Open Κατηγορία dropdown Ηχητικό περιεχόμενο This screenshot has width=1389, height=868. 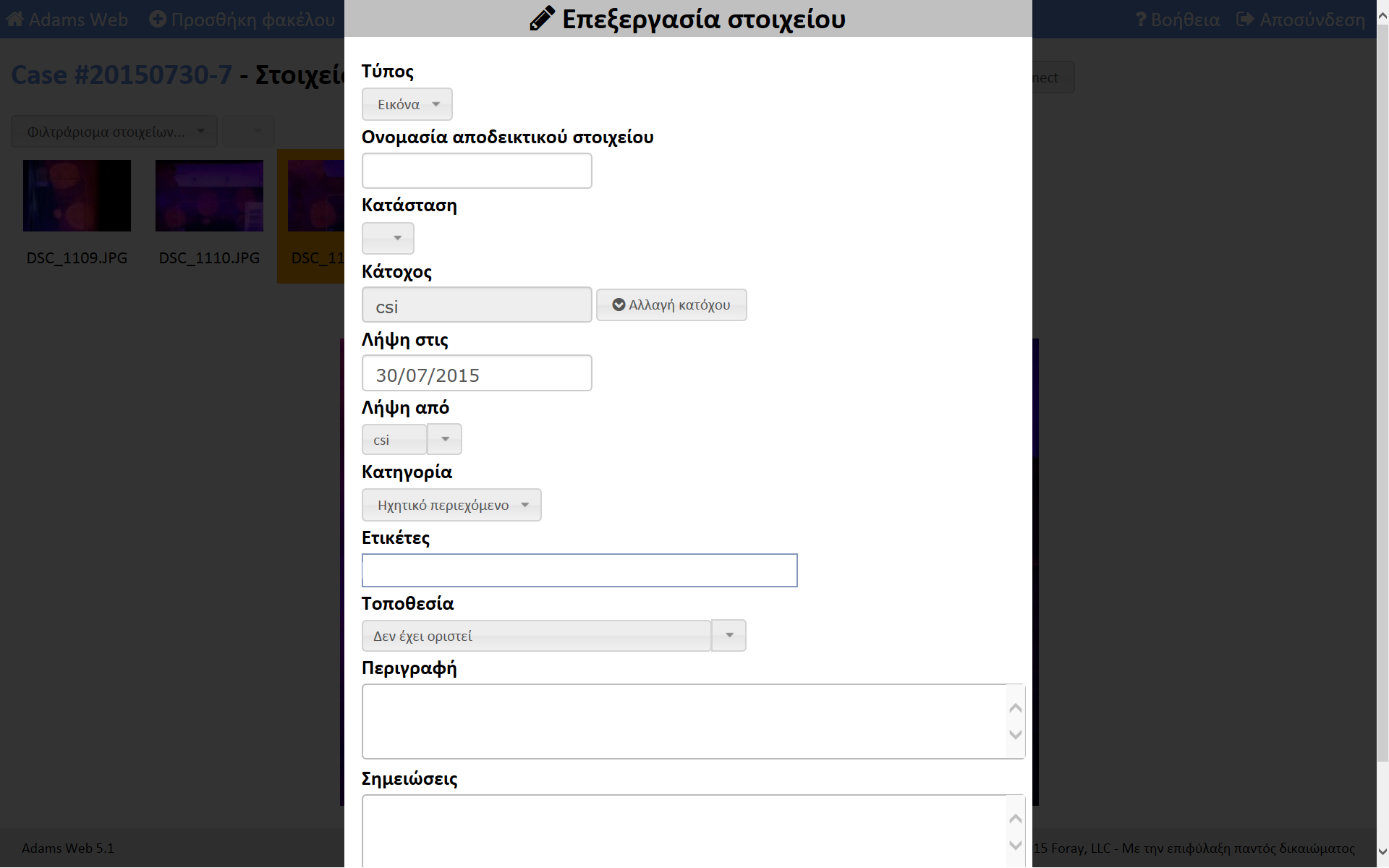pos(451,506)
